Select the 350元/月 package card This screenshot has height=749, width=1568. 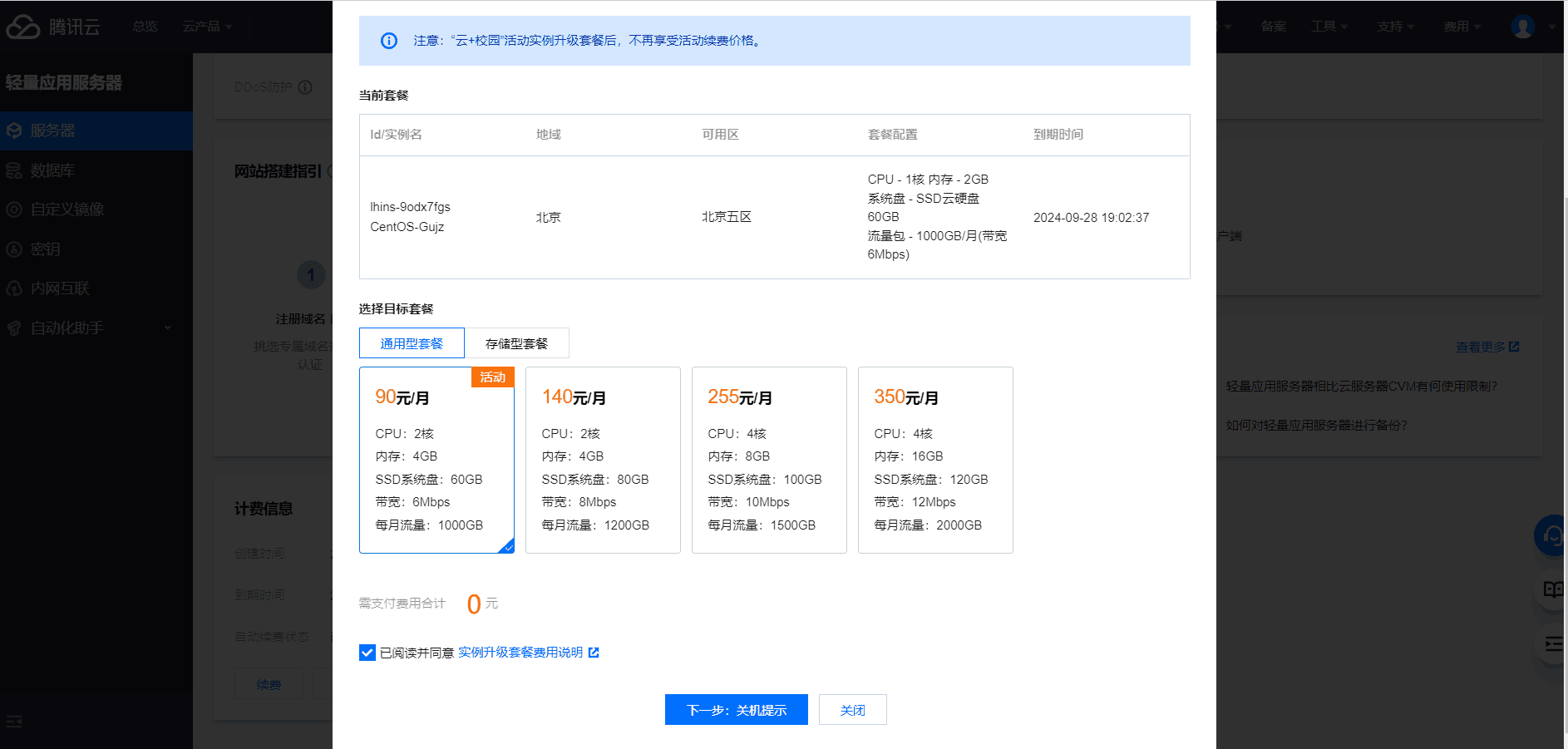[935, 460]
